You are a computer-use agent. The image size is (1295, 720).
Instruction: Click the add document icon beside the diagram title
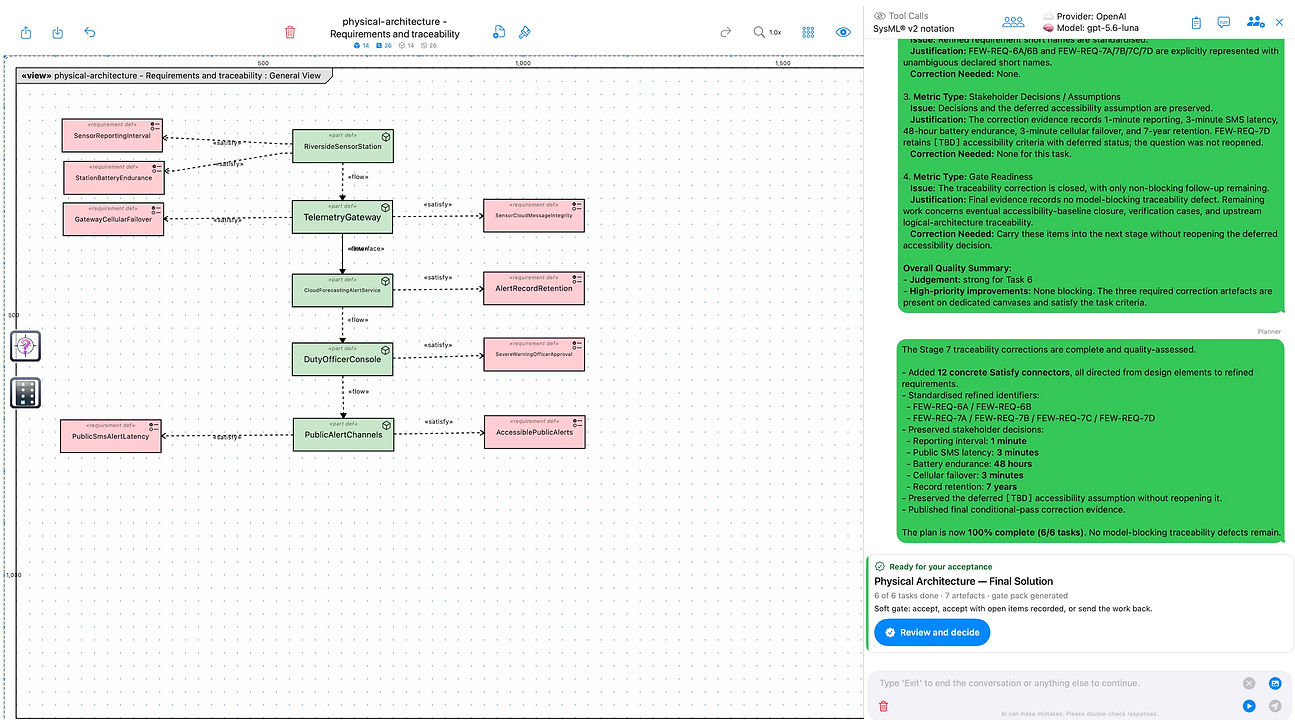499,32
